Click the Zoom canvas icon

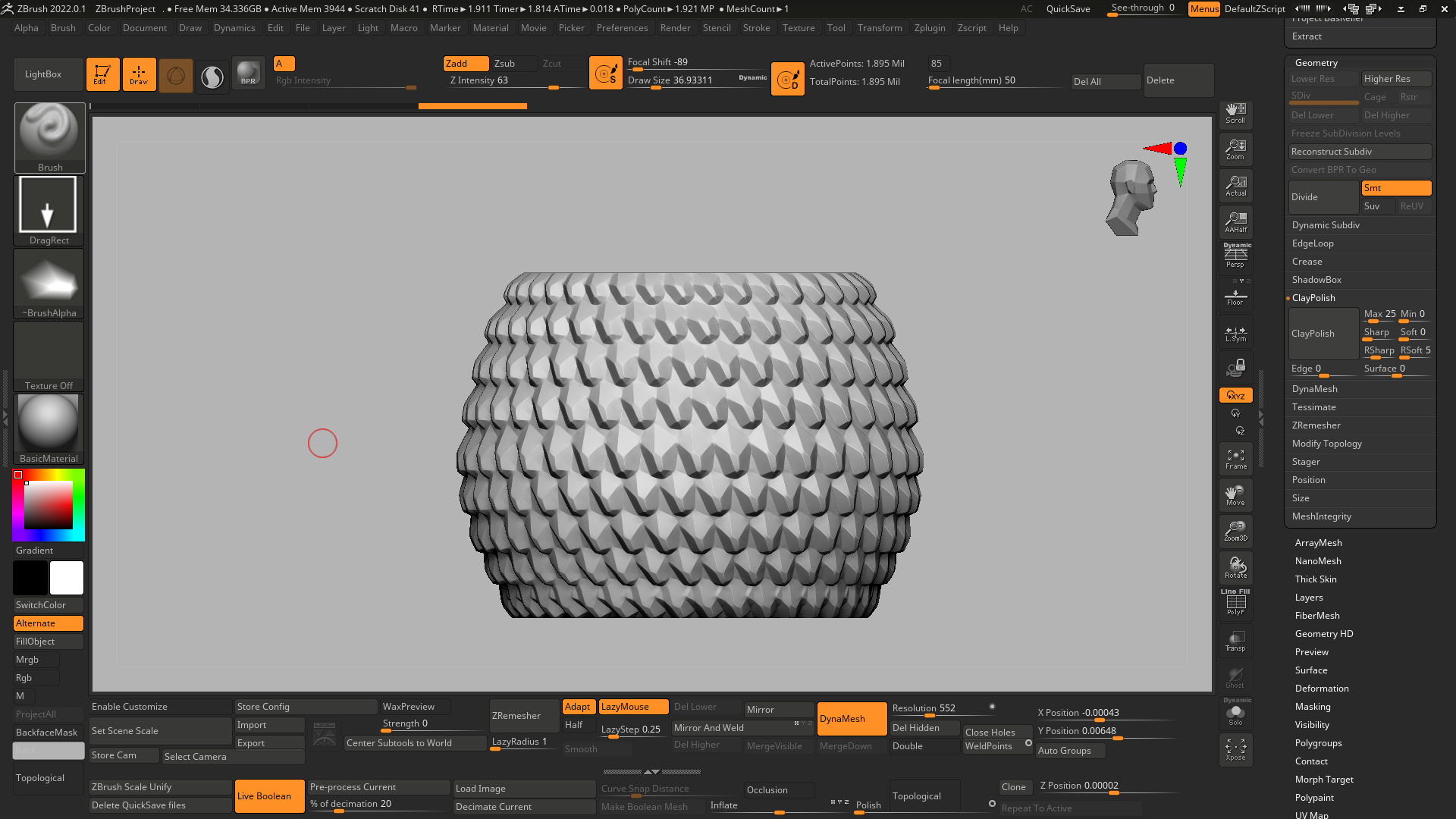1235,149
